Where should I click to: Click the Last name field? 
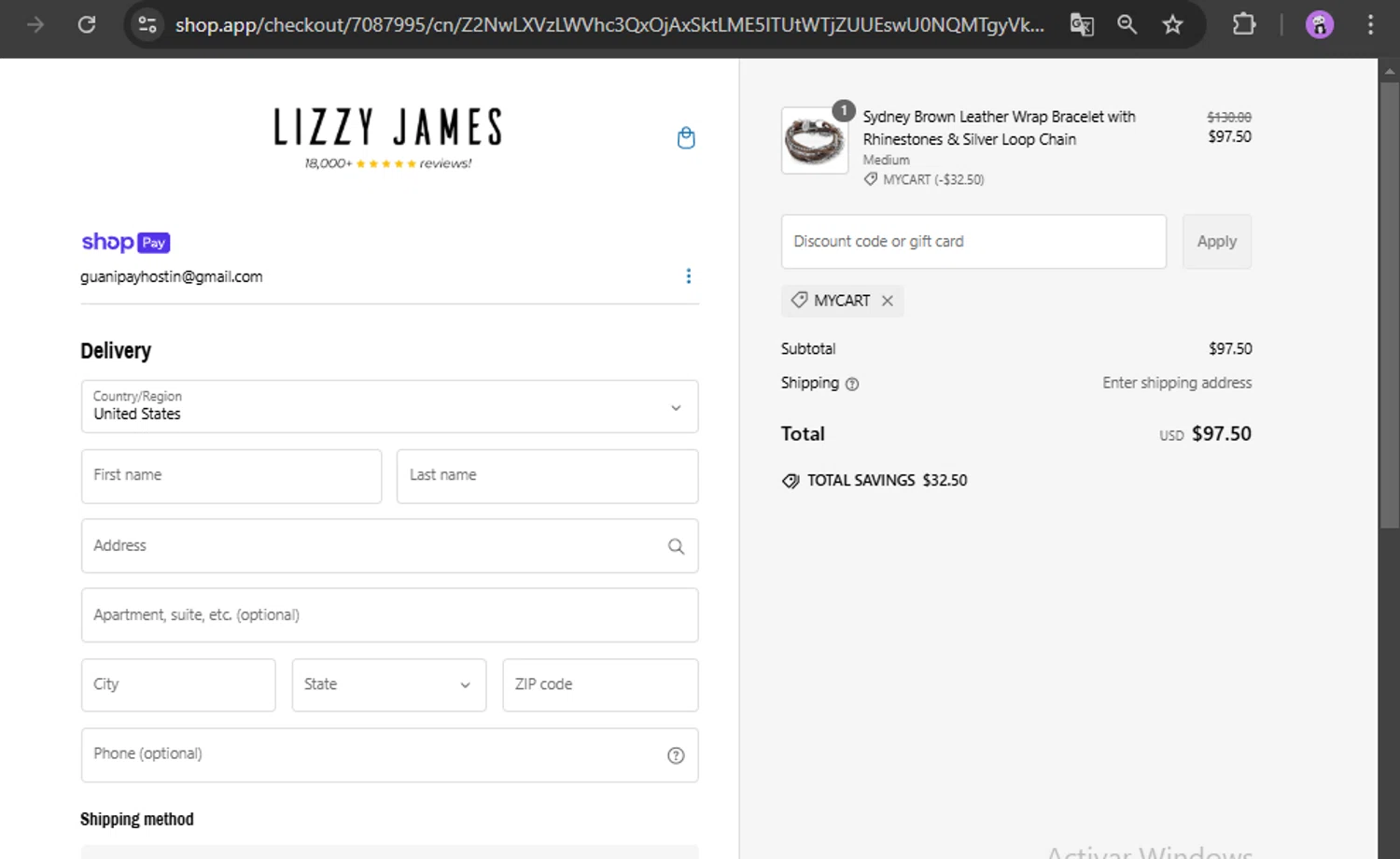pyautogui.click(x=547, y=476)
